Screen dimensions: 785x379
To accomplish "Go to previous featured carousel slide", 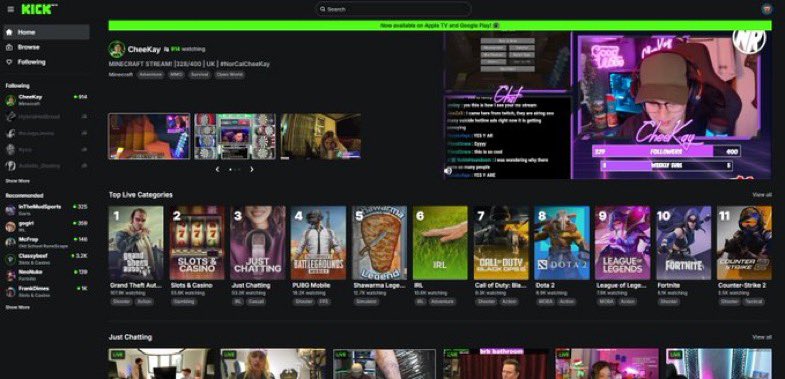I will 217,169.
